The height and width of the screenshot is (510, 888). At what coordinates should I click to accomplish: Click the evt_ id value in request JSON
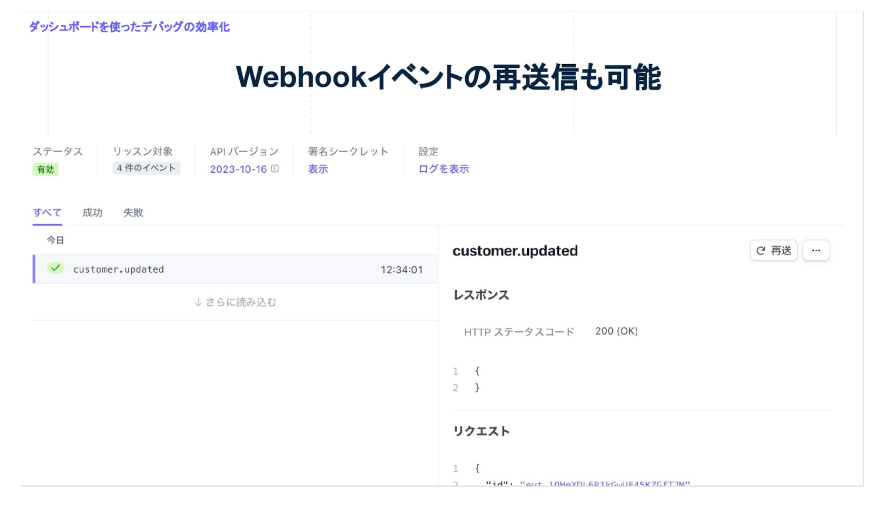click(x=605, y=484)
